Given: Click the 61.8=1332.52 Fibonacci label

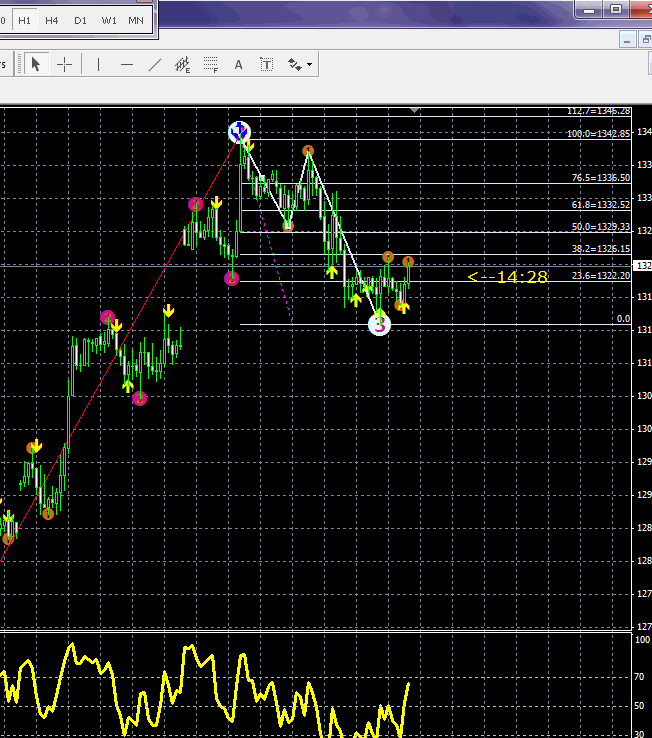Looking at the screenshot, I should click(601, 205).
